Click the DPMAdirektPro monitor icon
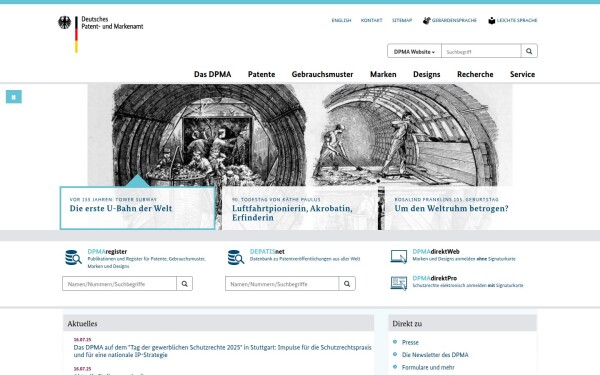The image size is (600, 375). coord(399,283)
